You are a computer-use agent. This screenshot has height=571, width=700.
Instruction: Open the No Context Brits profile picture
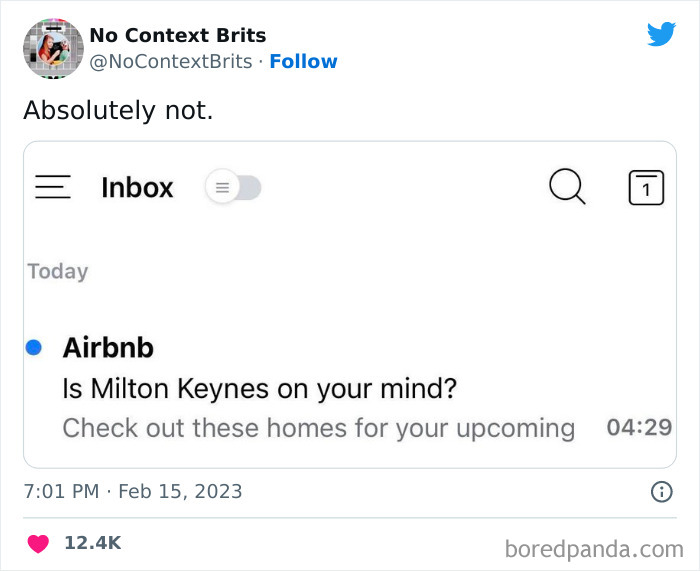(x=53, y=47)
